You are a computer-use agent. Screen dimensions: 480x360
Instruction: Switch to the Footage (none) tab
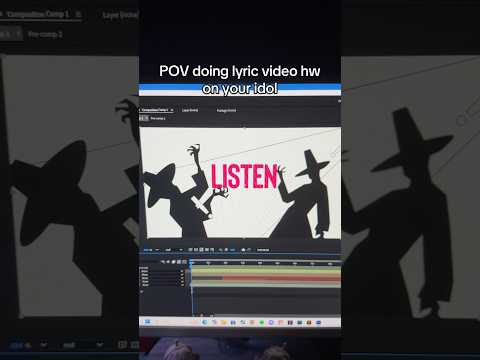coord(226,110)
